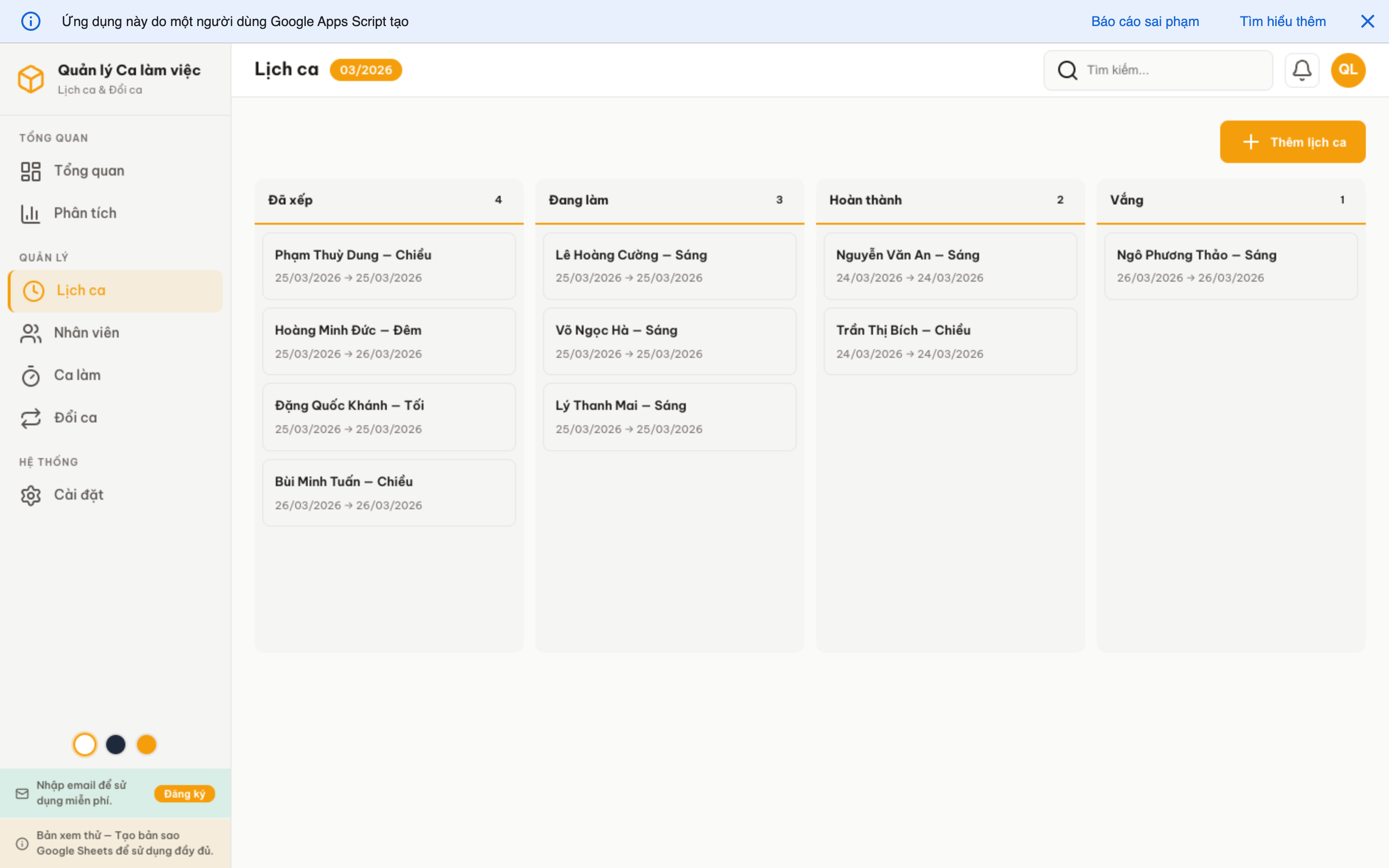Click the Đăng ký signup button
The width and height of the screenshot is (1389, 868).
coord(184,793)
